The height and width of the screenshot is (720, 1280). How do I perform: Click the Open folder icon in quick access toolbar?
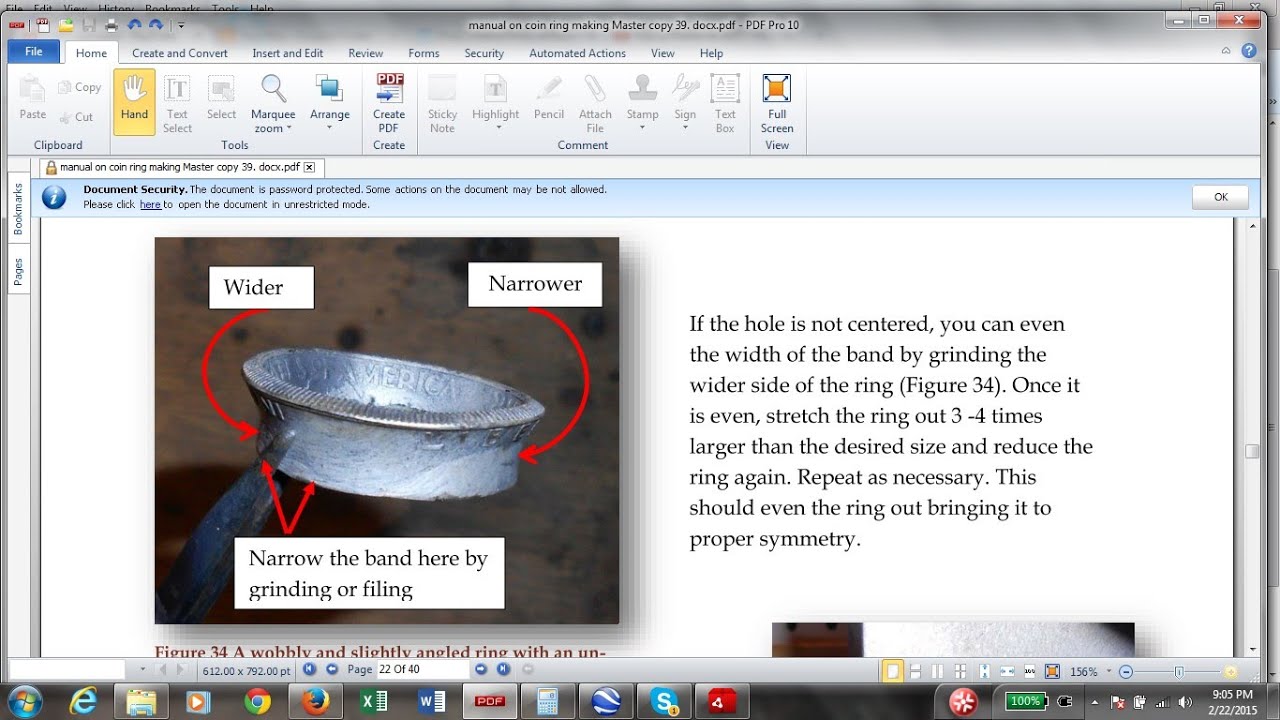(66, 25)
